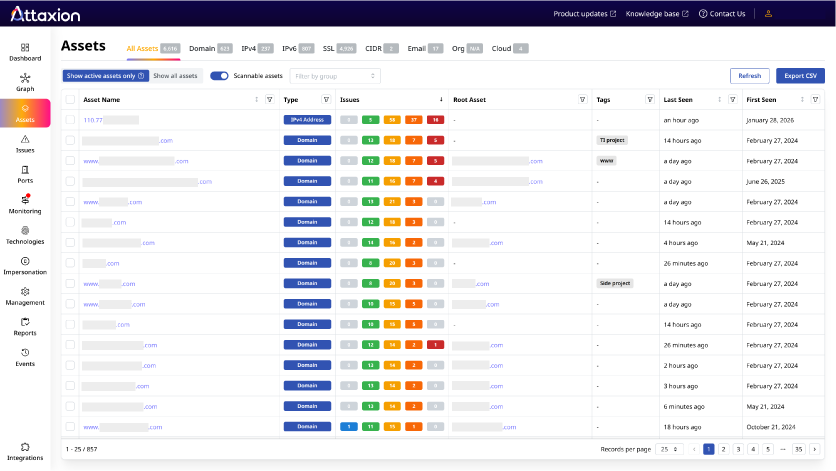Click the user profile icon
836x471 pixels.
pyautogui.click(x=768, y=14)
